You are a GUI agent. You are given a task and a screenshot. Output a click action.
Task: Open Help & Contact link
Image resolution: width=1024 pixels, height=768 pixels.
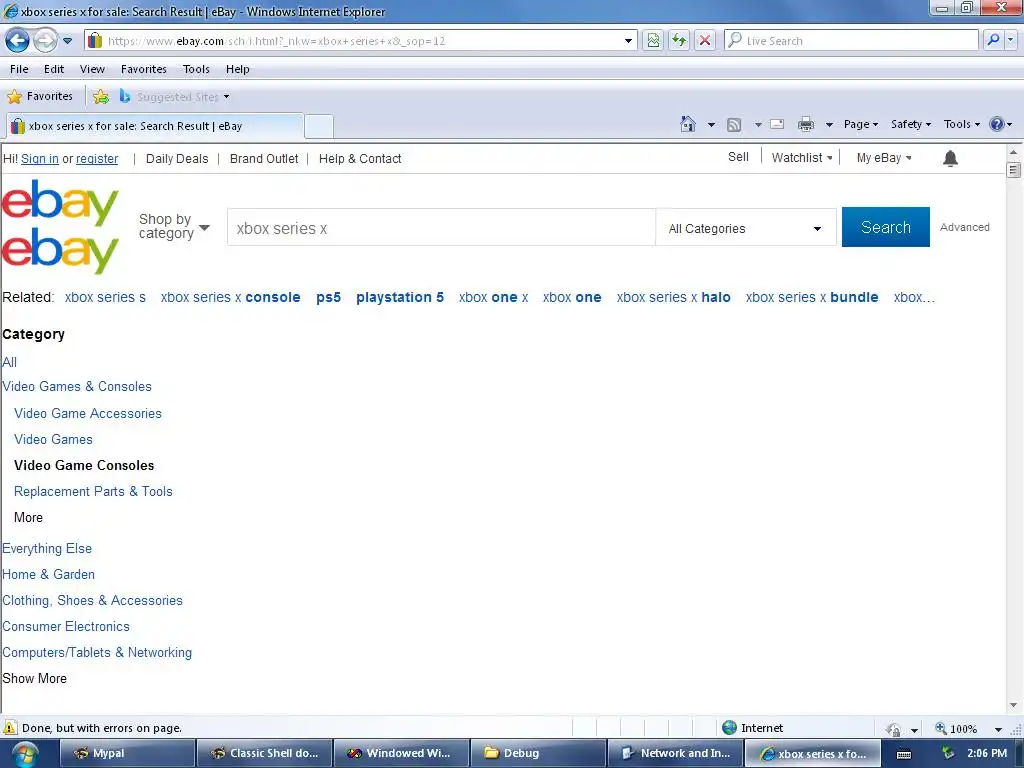click(x=360, y=159)
